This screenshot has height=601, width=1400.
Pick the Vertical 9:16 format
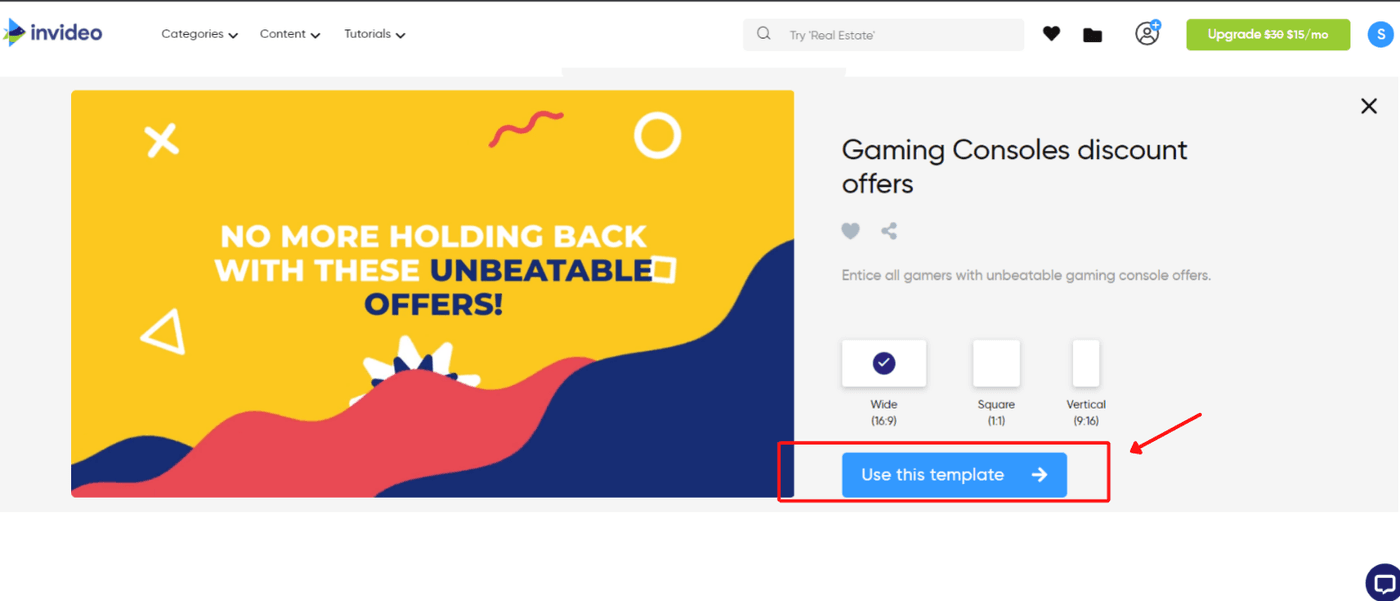tap(1086, 364)
